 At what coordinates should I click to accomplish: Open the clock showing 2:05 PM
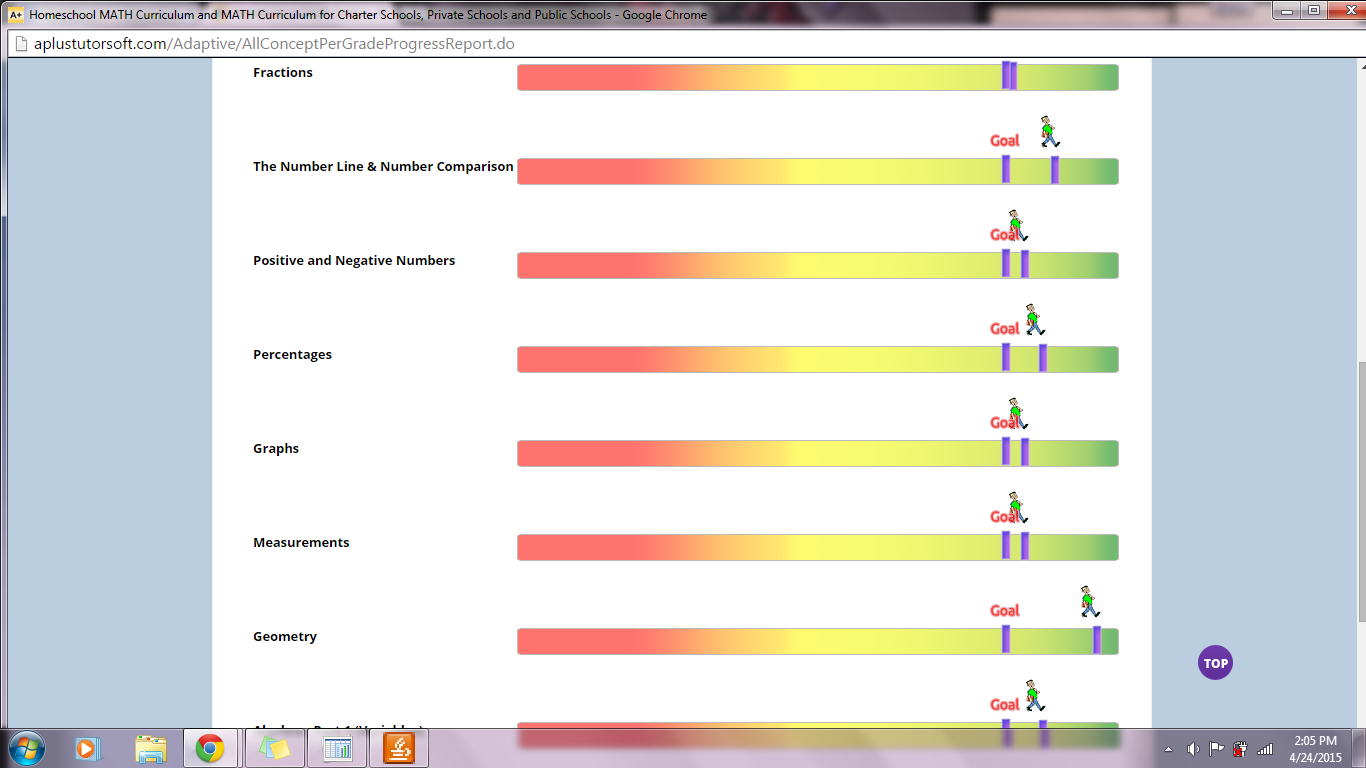(x=1315, y=748)
